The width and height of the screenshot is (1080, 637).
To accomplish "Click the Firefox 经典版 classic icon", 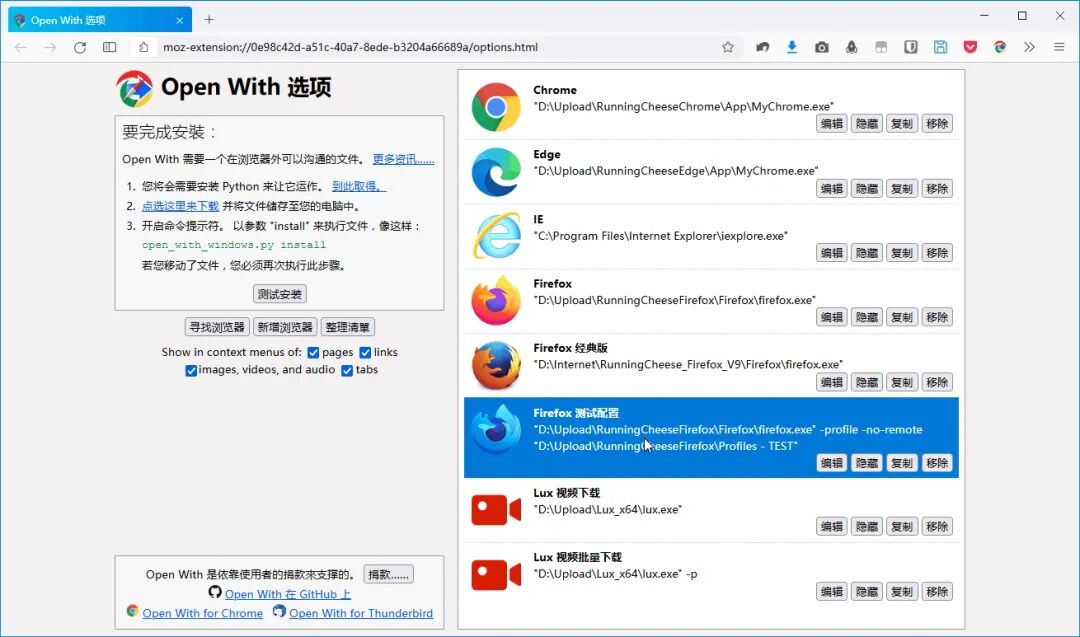I will pos(496,365).
